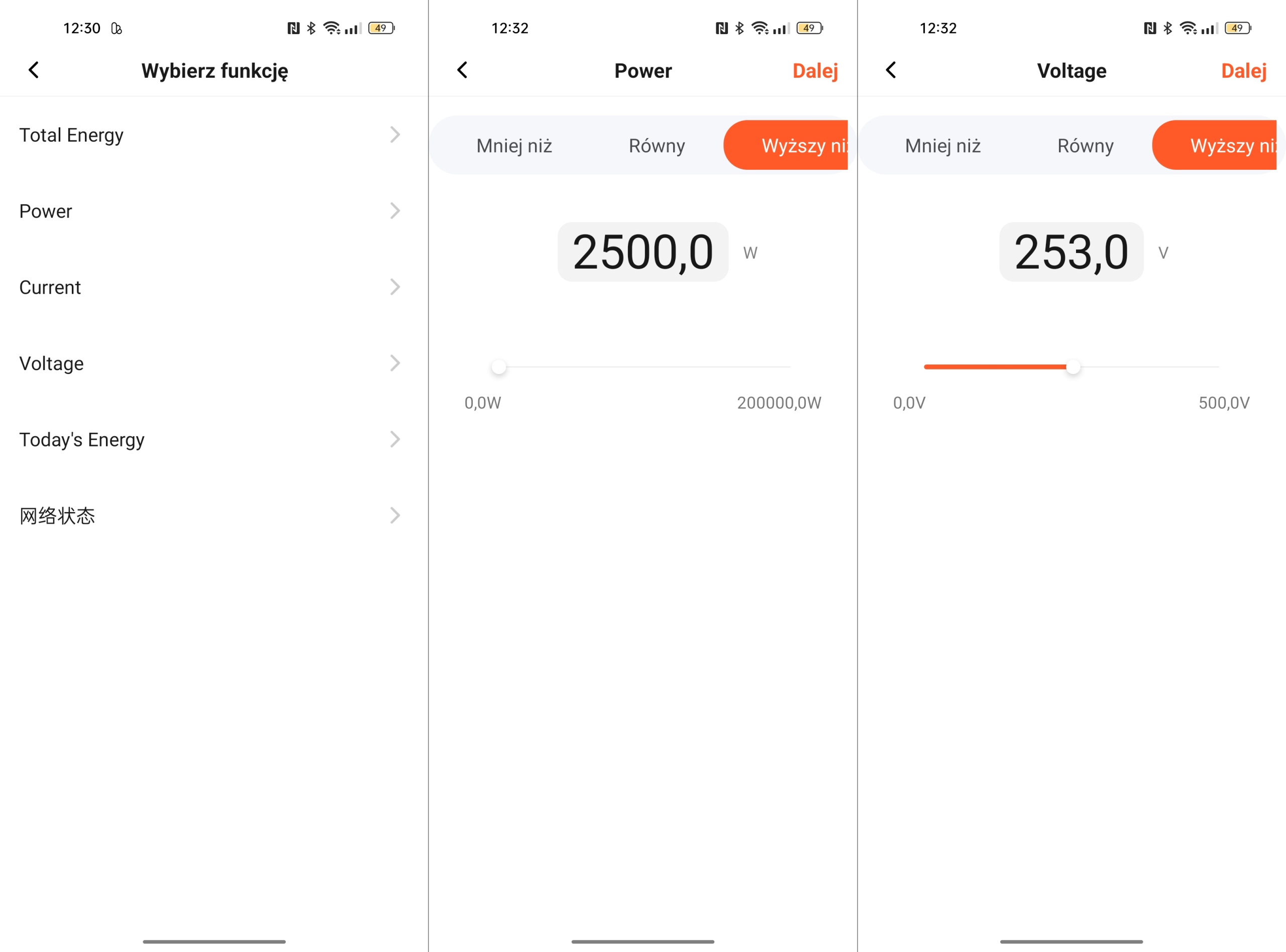Tap Dalej on Voltage screen
Screen dimensions: 1286x952
tap(1244, 71)
